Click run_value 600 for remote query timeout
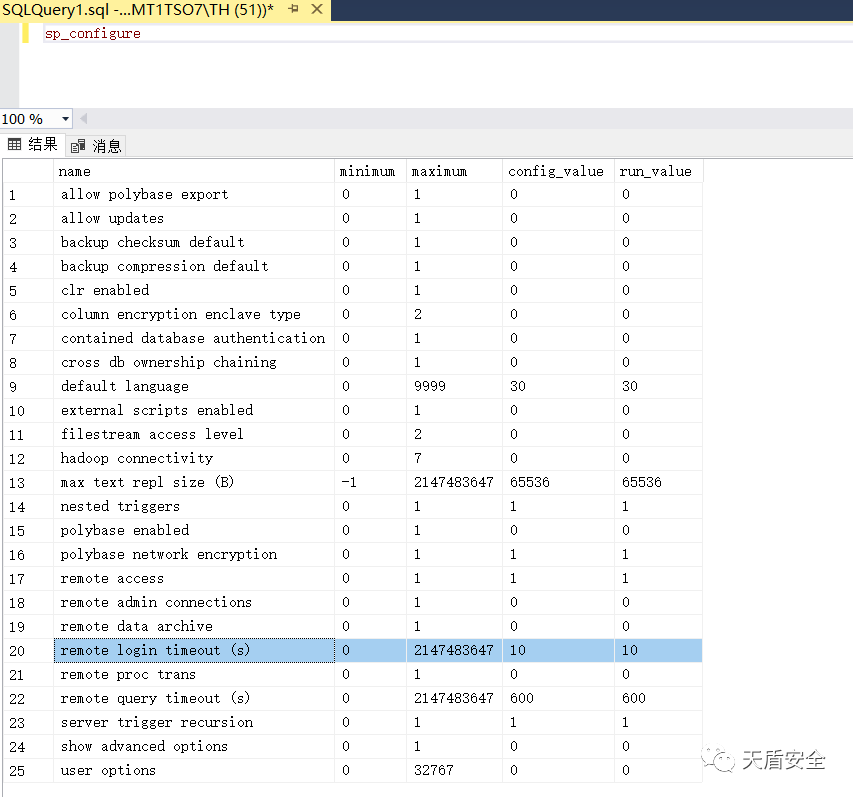 pos(633,698)
